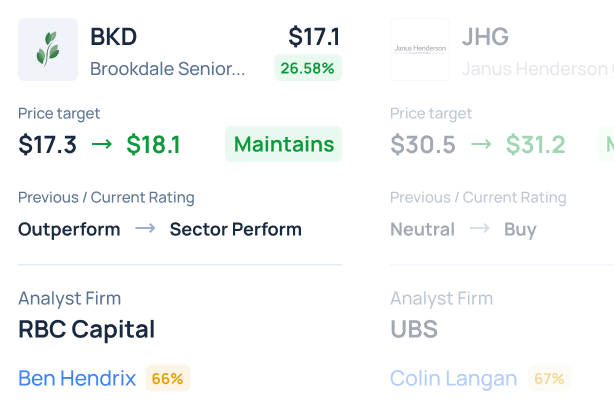The image size is (614, 410).
Task: Open the Brookdale Senior leaf logo
Action: click(x=48, y=49)
